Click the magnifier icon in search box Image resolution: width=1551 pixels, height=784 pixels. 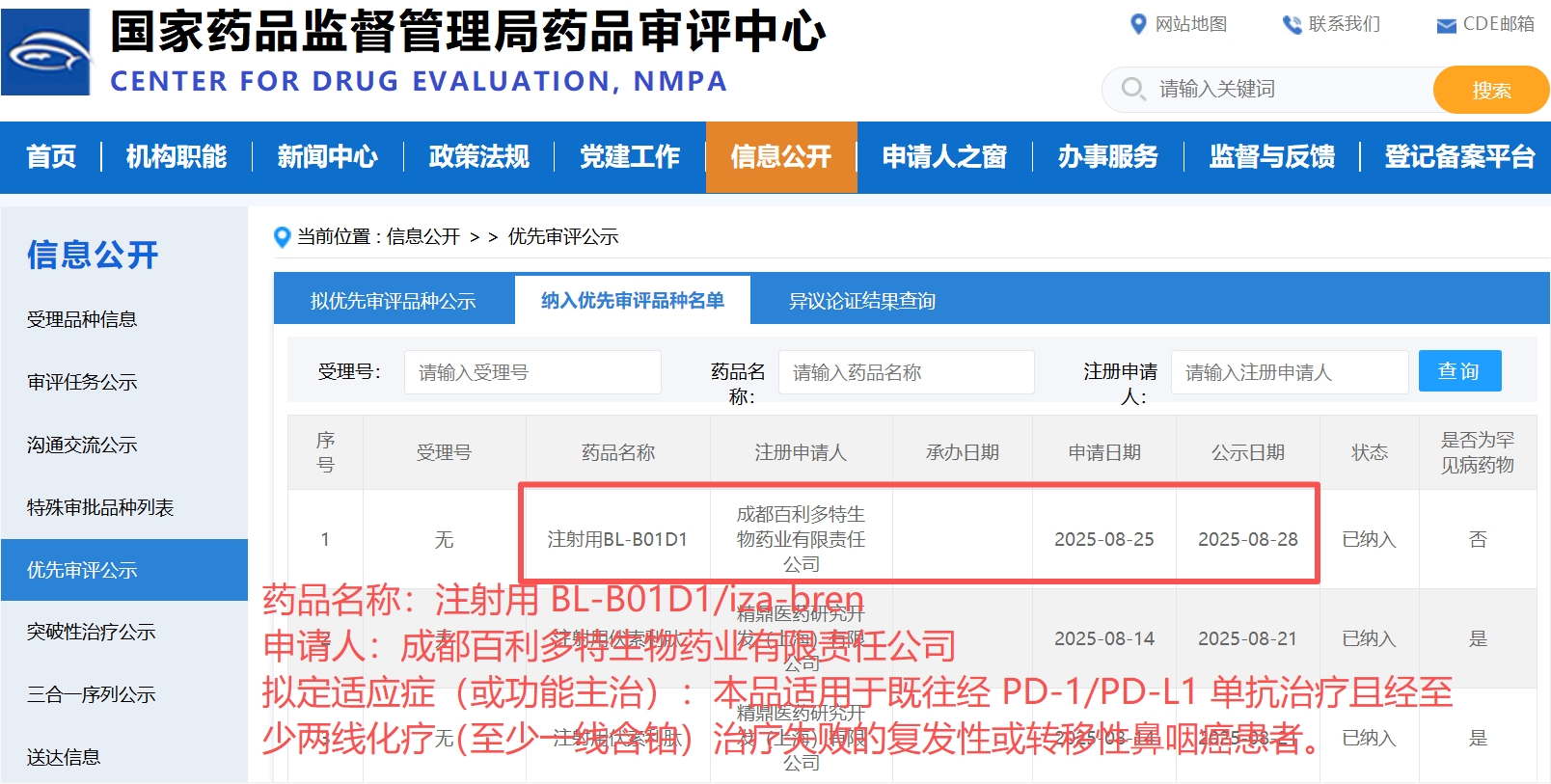1132,89
